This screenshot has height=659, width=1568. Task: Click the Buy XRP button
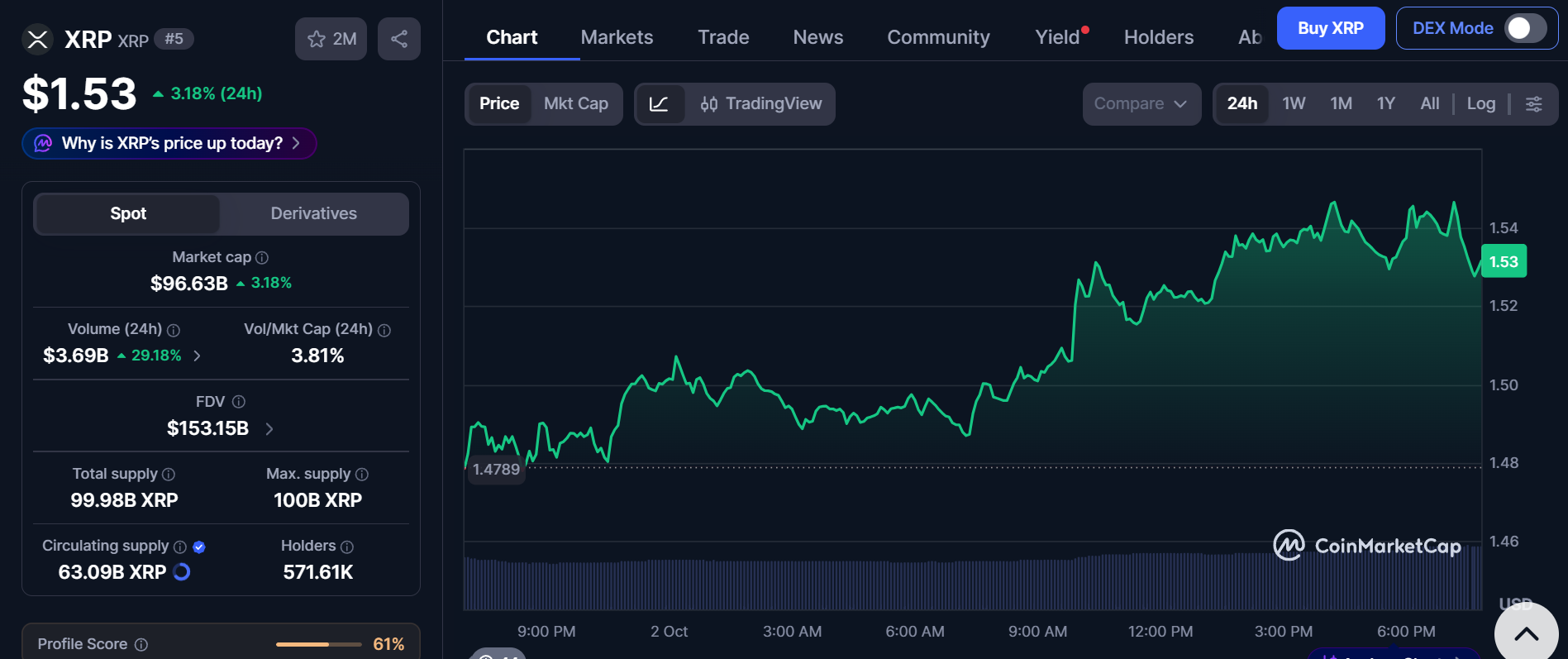[1331, 28]
